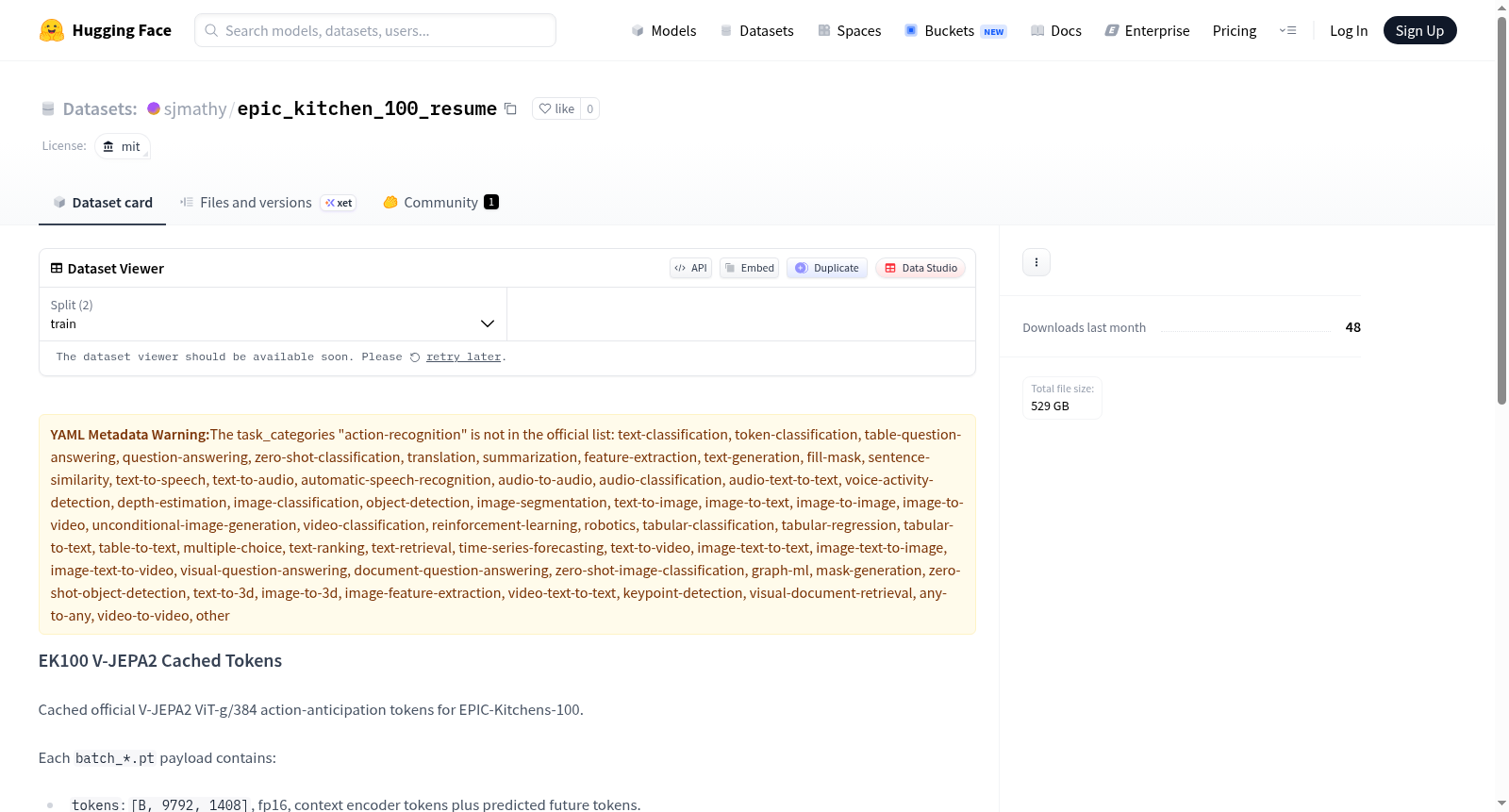The width and height of the screenshot is (1509, 812).
Task: Click the YAML Metadata Warning label
Action: coord(129,435)
